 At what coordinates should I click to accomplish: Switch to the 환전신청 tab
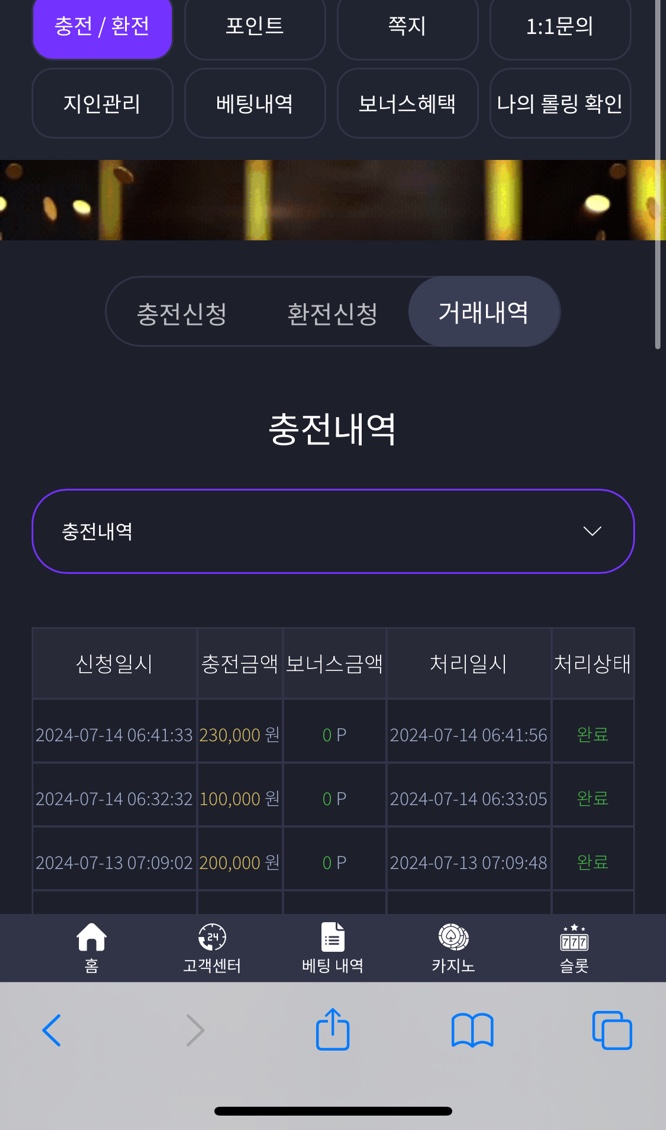(x=332, y=313)
